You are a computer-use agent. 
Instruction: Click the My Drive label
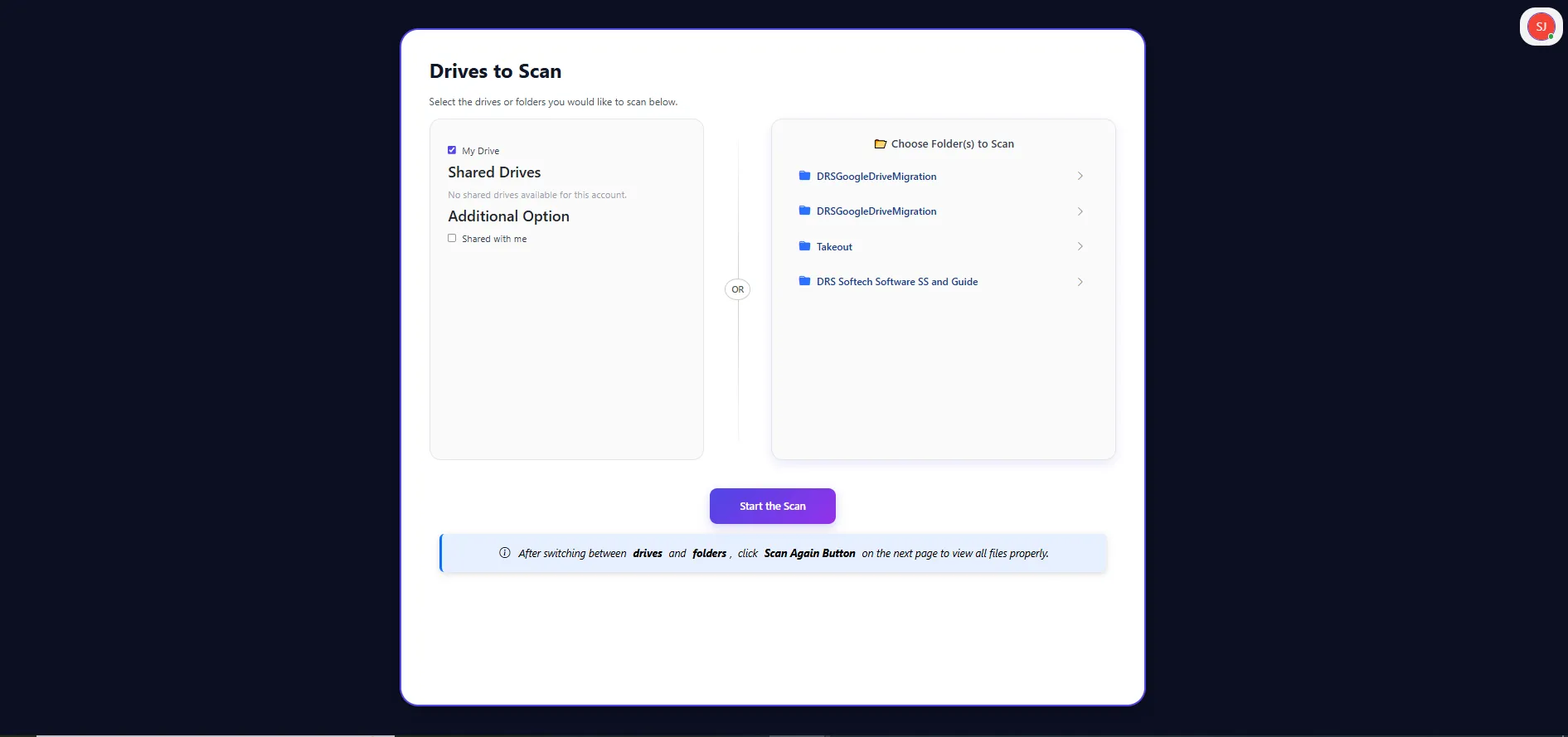481,151
